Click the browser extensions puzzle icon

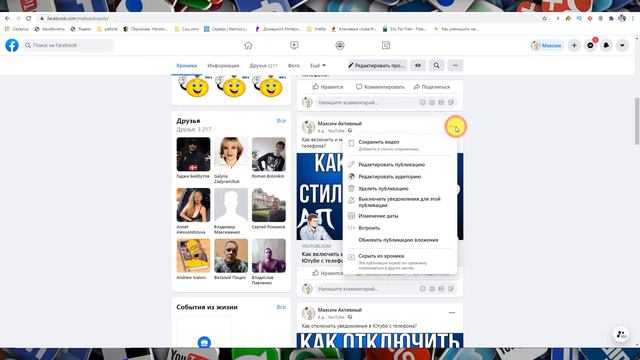pos(611,18)
